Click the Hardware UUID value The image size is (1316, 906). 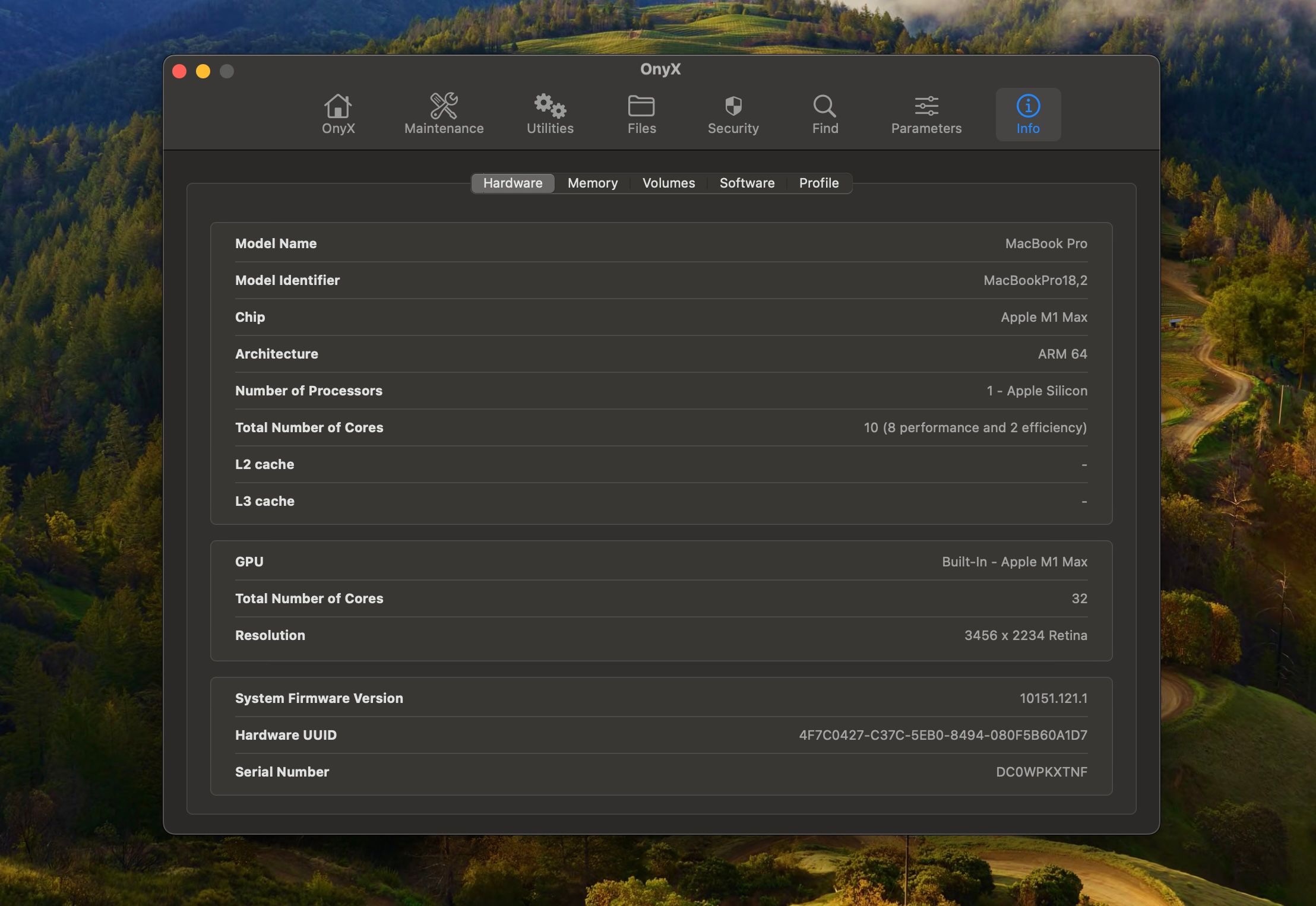pos(943,735)
